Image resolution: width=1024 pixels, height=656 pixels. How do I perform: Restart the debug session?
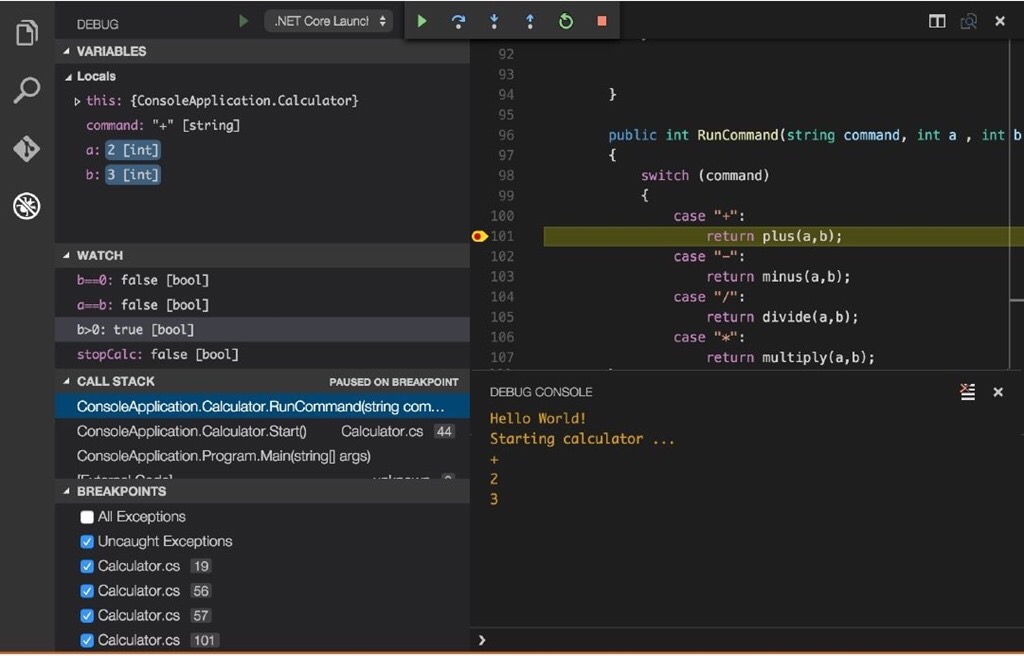(x=566, y=21)
